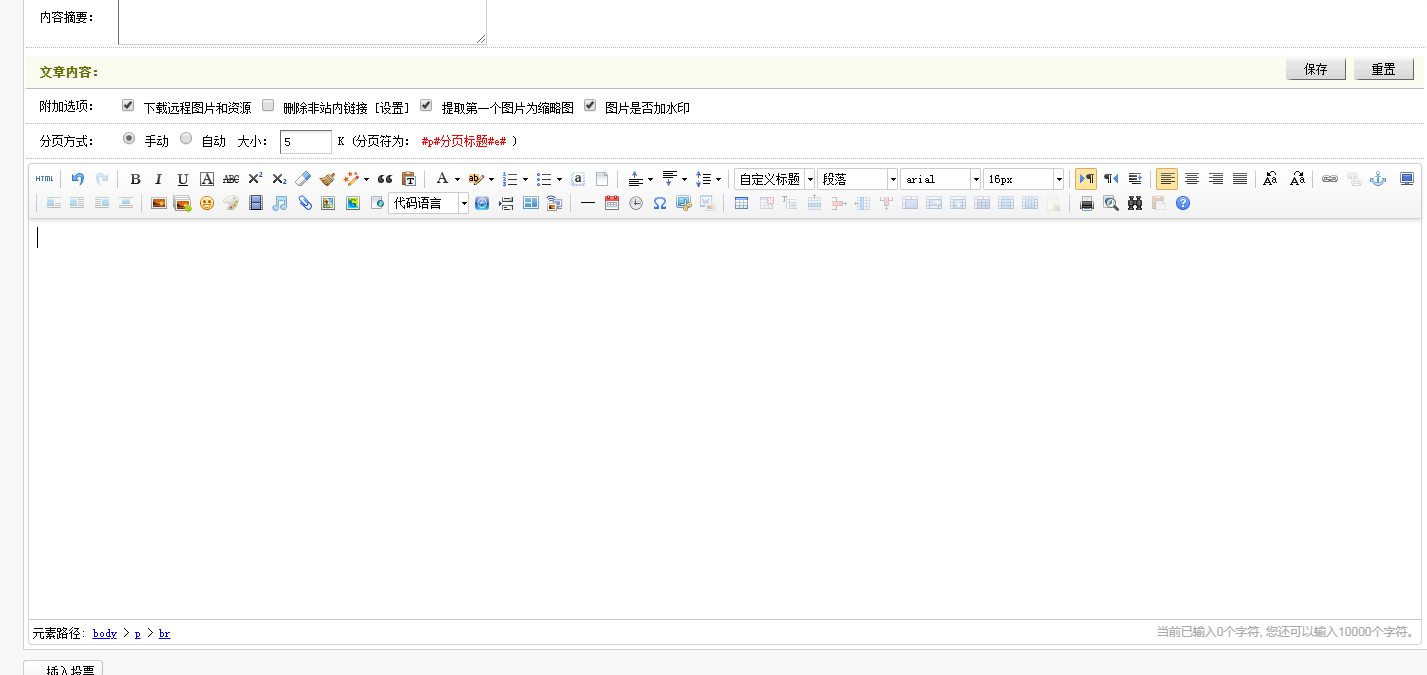
Task: Insert special character with the Omega icon
Action: 660,203
